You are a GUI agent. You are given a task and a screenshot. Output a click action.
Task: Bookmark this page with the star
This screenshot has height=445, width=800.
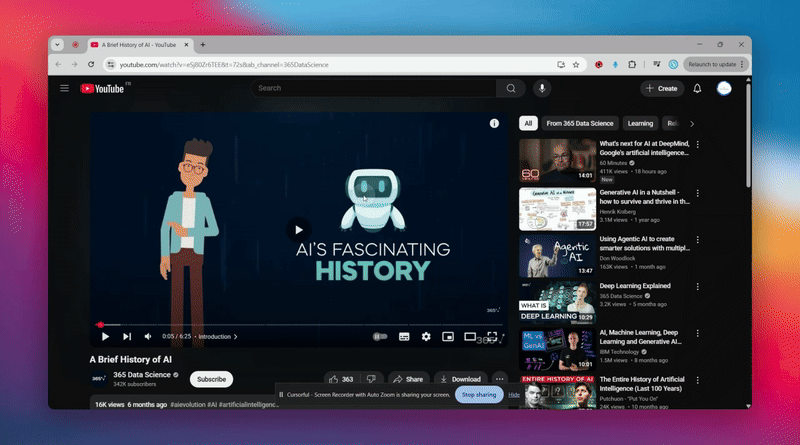(576, 64)
